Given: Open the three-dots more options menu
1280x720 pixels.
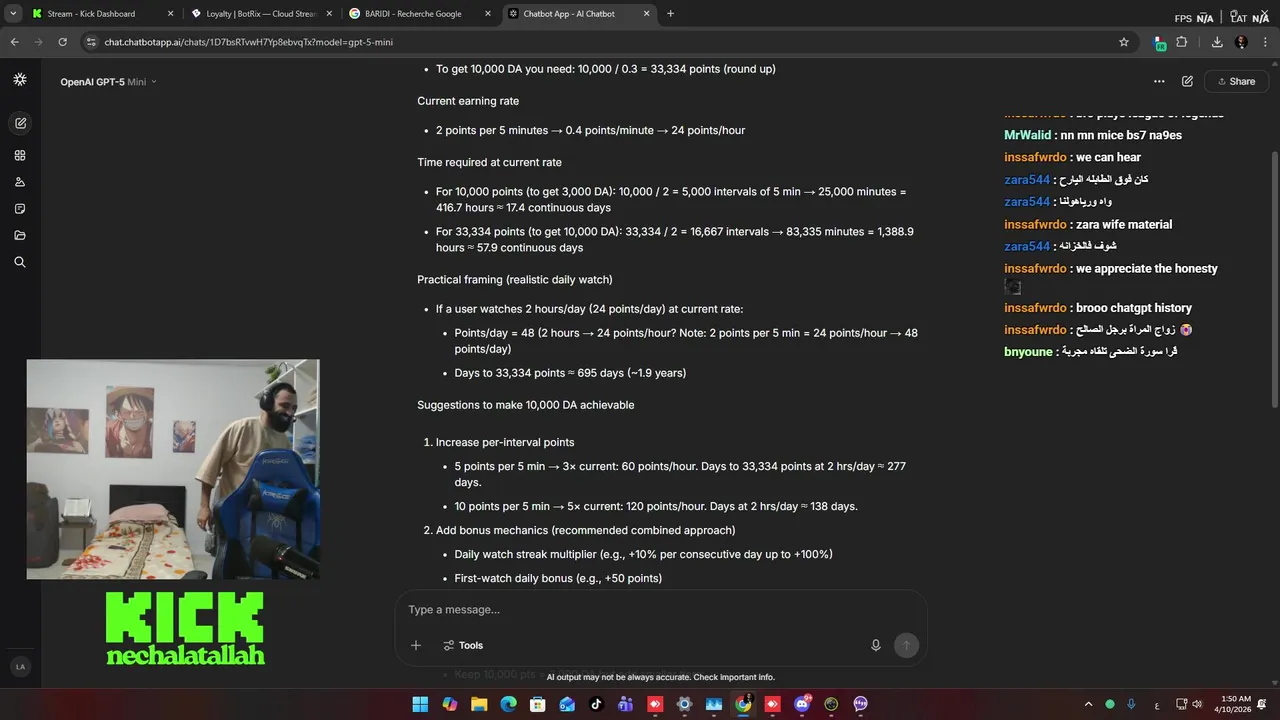Looking at the screenshot, I should tap(1159, 81).
